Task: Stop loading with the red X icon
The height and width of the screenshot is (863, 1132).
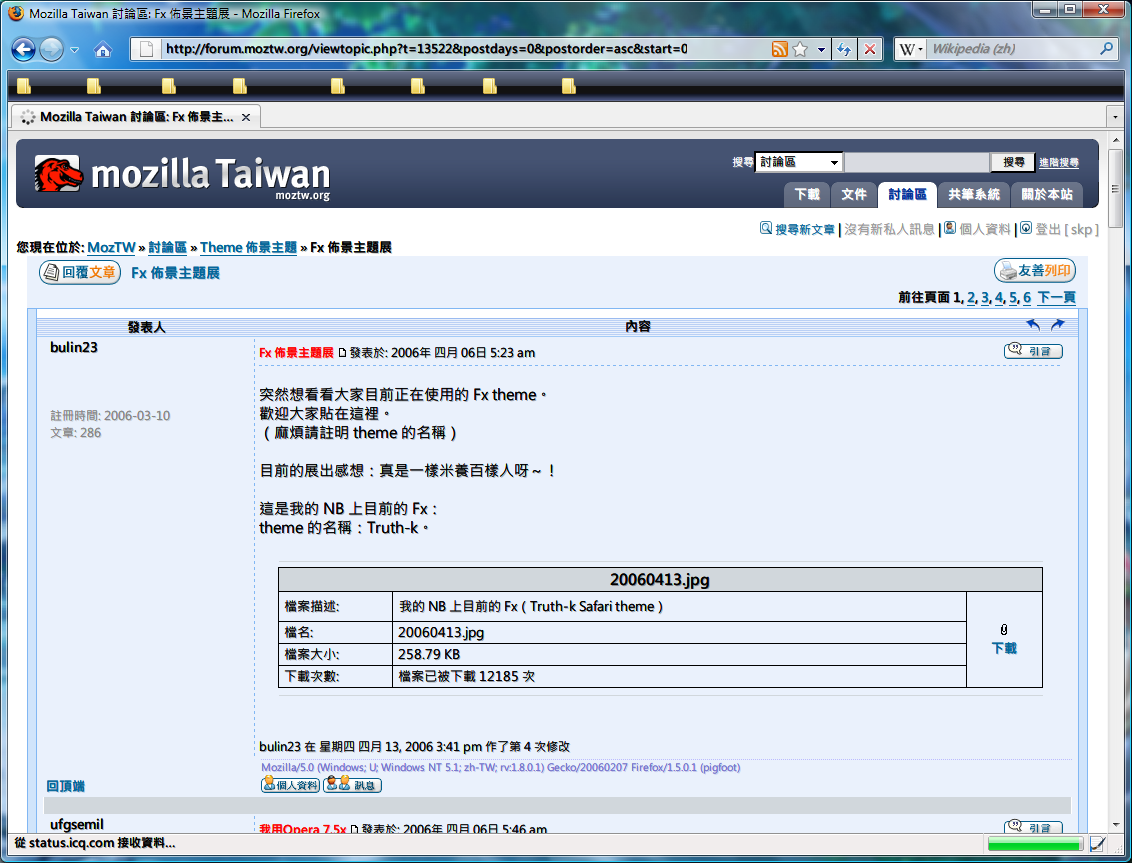Action: click(870, 49)
